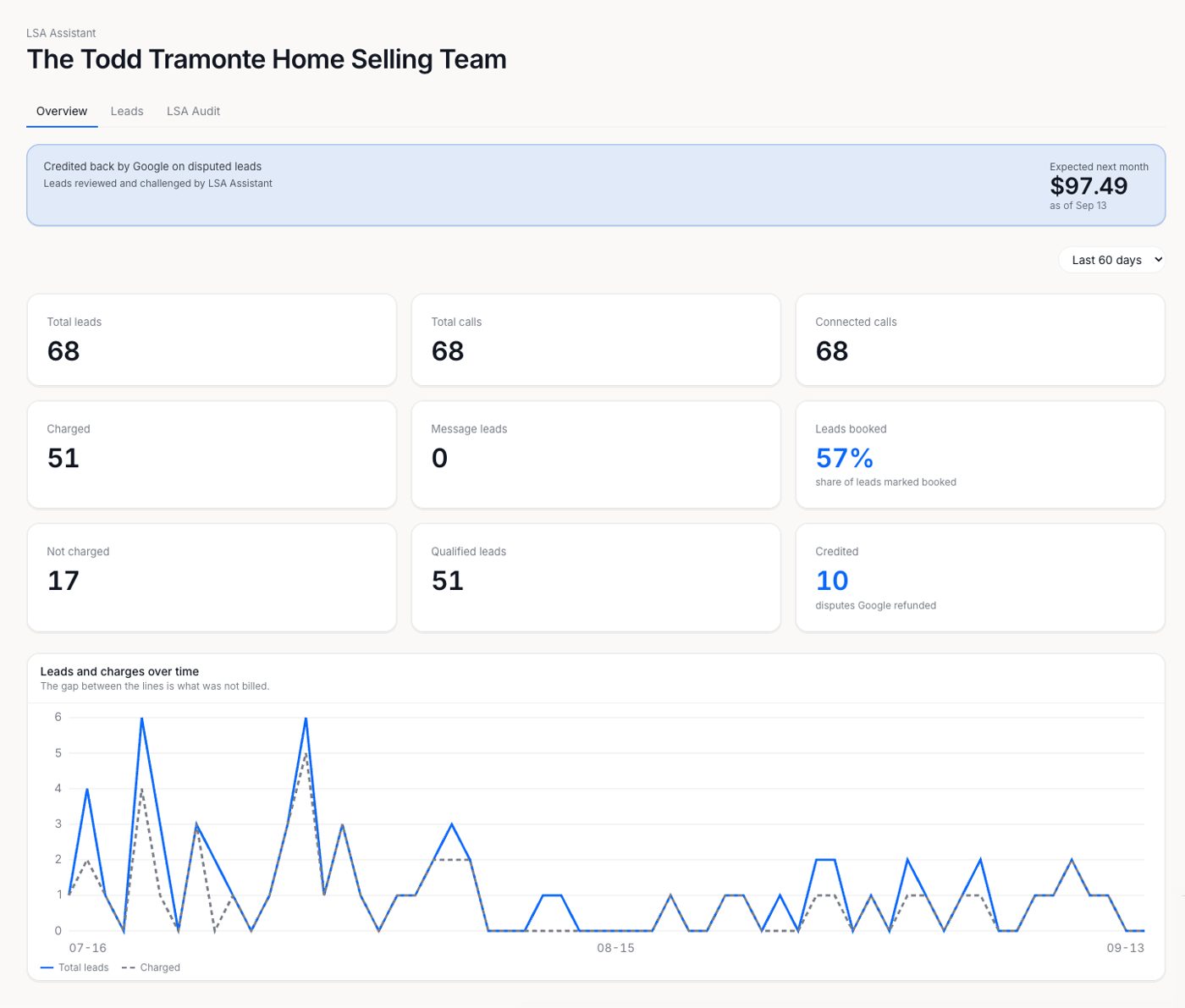Click The Todd Tramonte Home Selling Team title
Screen dimensions: 1185x1008
pyautogui.click(x=267, y=59)
